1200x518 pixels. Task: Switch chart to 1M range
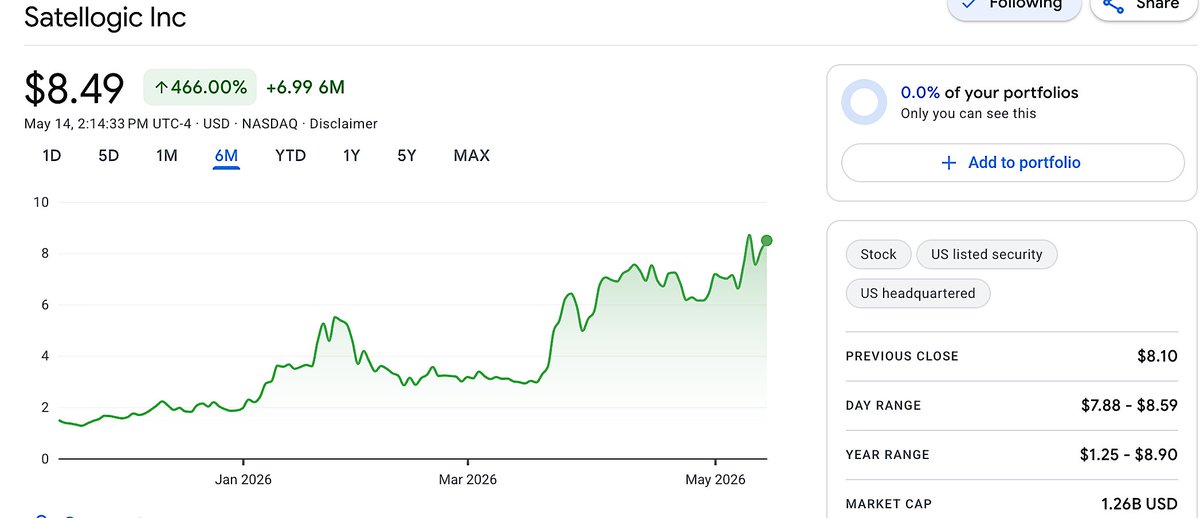pyautogui.click(x=166, y=156)
